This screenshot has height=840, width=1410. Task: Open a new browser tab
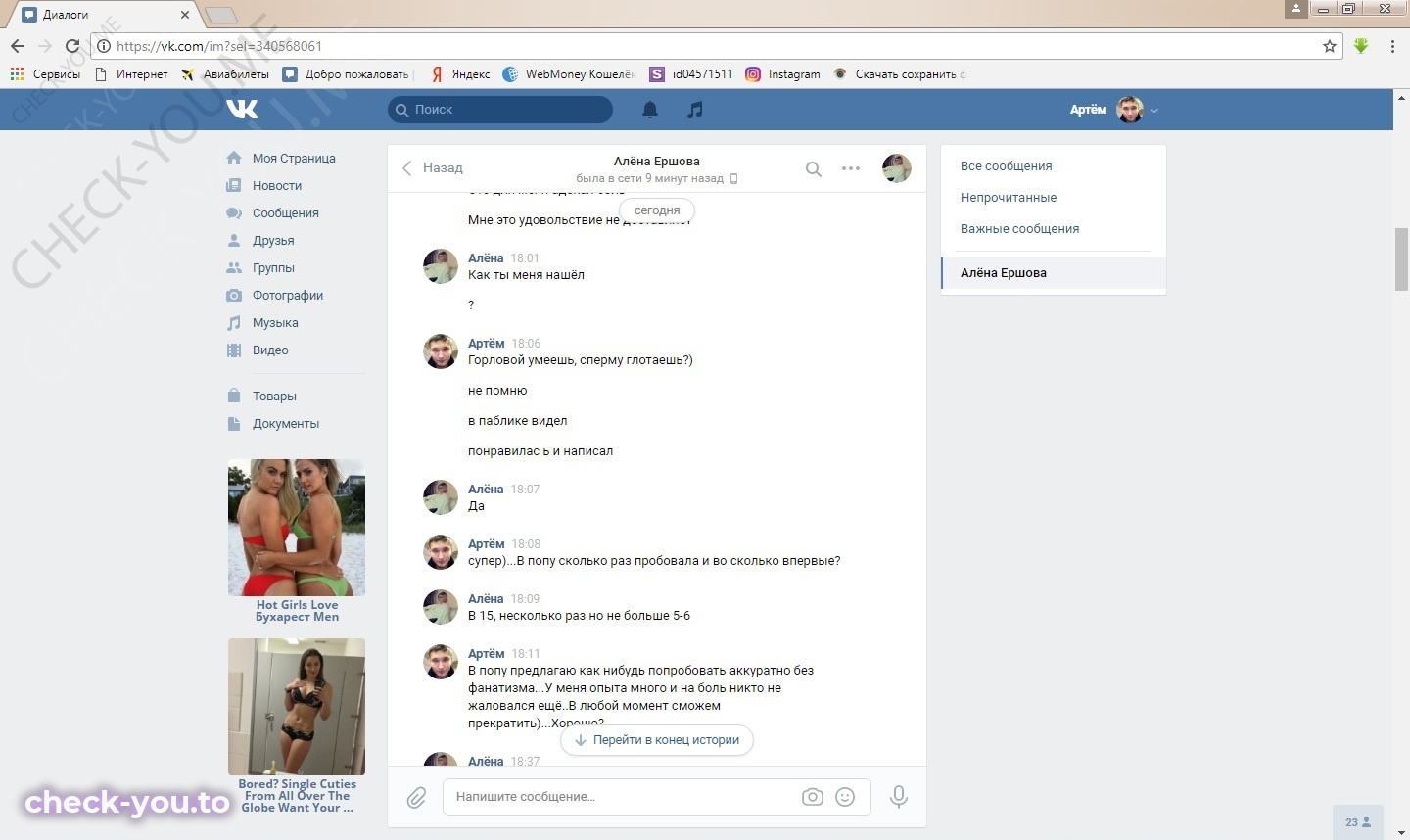[221, 15]
